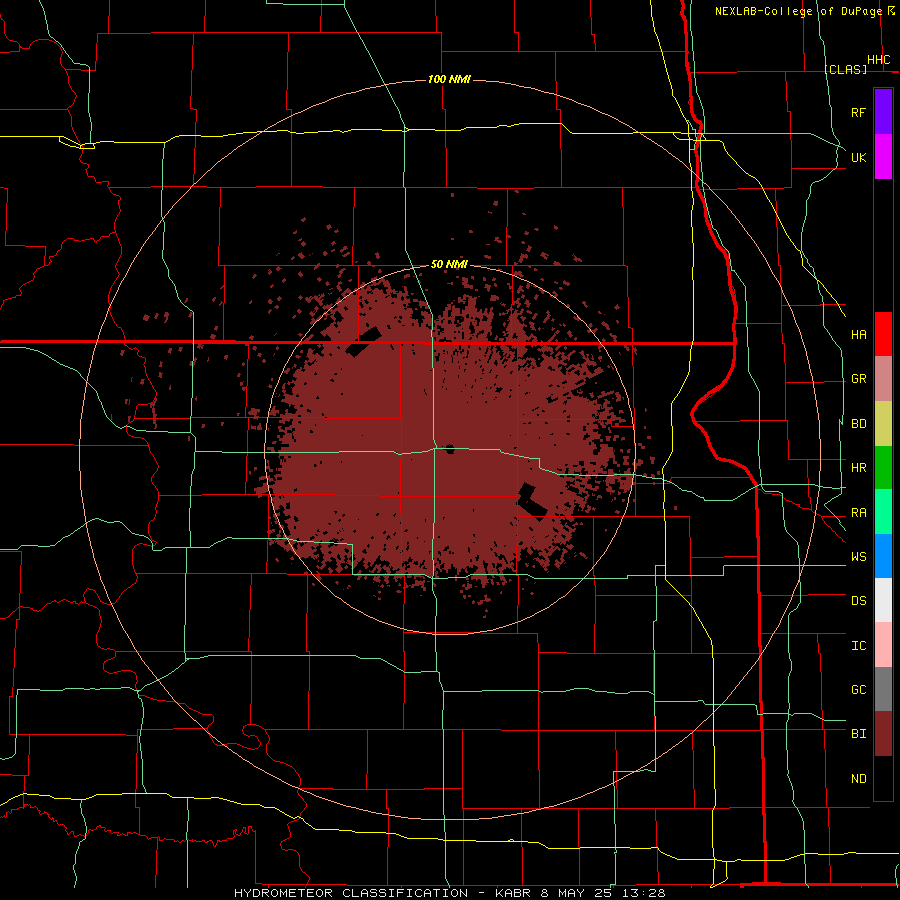Click the GC legend label
Image resolution: width=900 pixels, height=900 pixels.
[858, 689]
